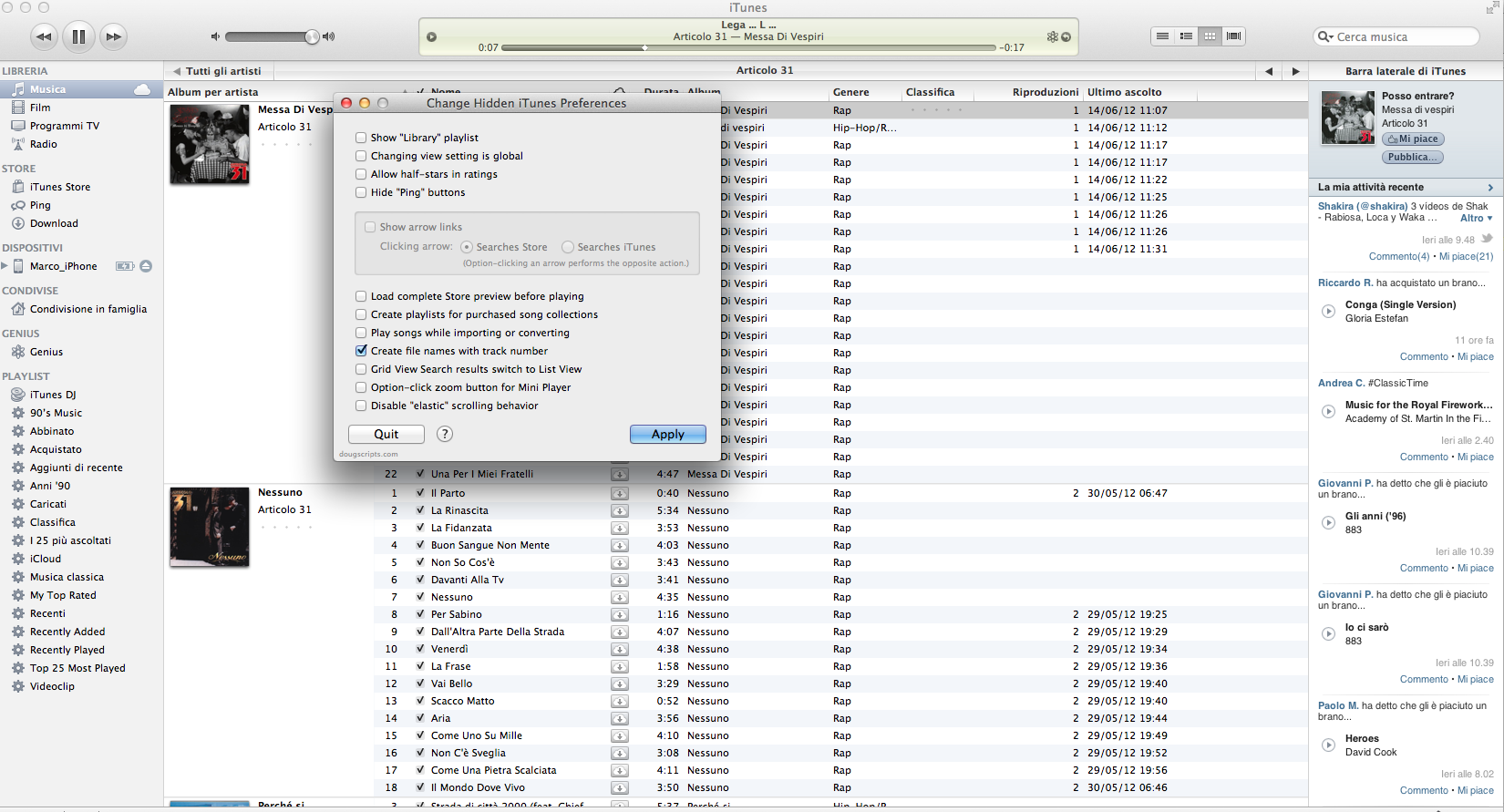The height and width of the screenshot is (812, 1504).
Task: Expand La mia attività recente chevron
Action: pyautogui.click(x=1490, y=187)
